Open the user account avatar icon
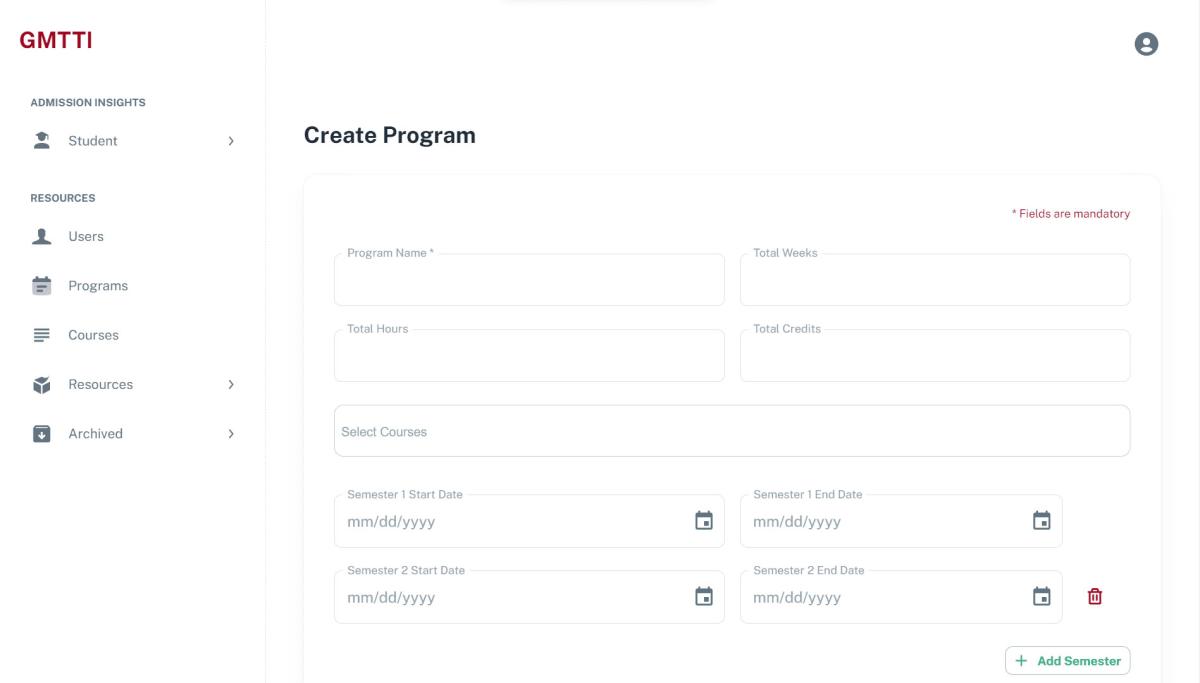Screen dimensions: 1200x683 pos(1146,44)
